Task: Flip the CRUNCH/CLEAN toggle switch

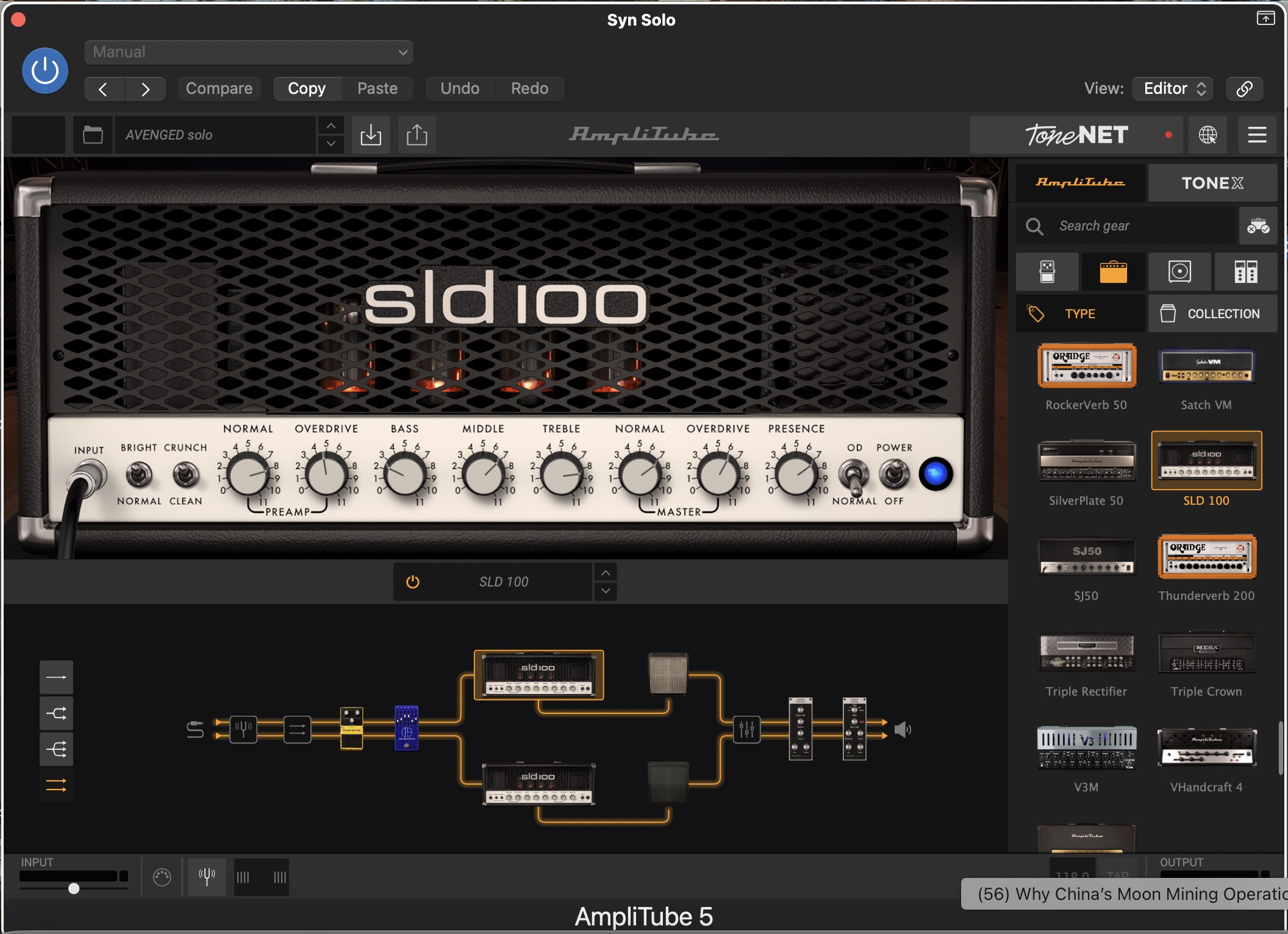Action: (x=185, y=474)
